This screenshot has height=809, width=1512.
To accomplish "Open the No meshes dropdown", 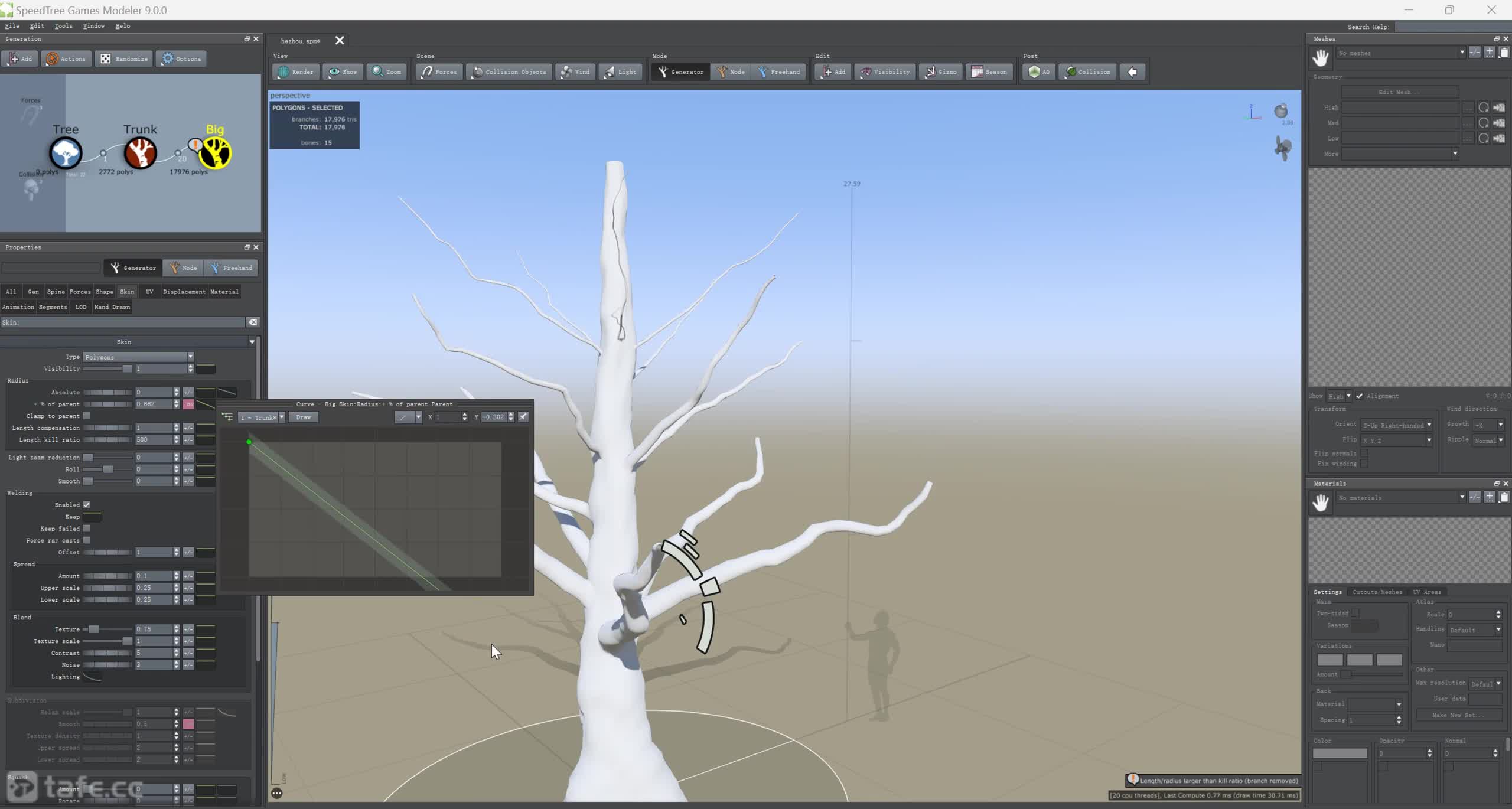I will (1401, 53).
